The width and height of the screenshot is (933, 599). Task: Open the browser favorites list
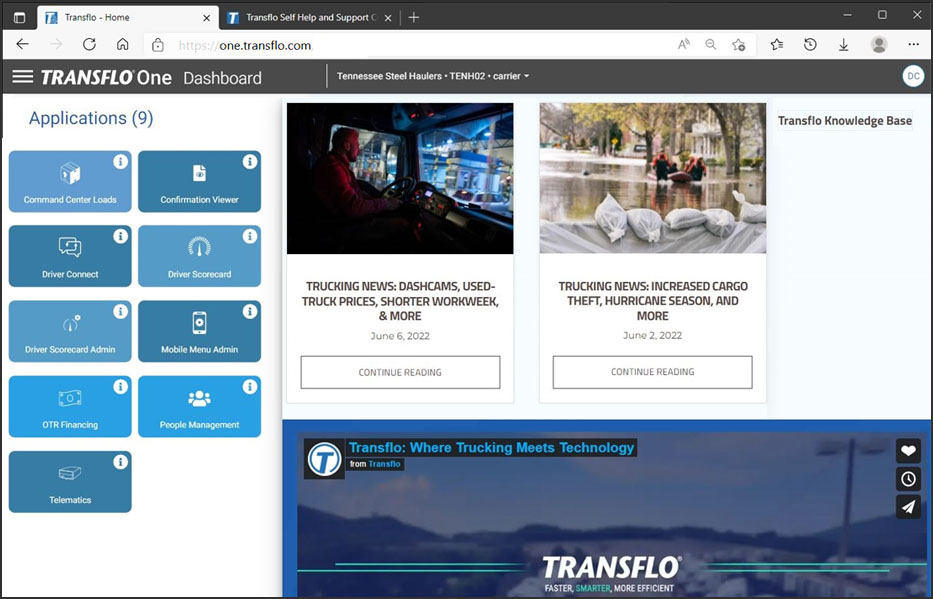pyautogui.click(x=777, y=45)
